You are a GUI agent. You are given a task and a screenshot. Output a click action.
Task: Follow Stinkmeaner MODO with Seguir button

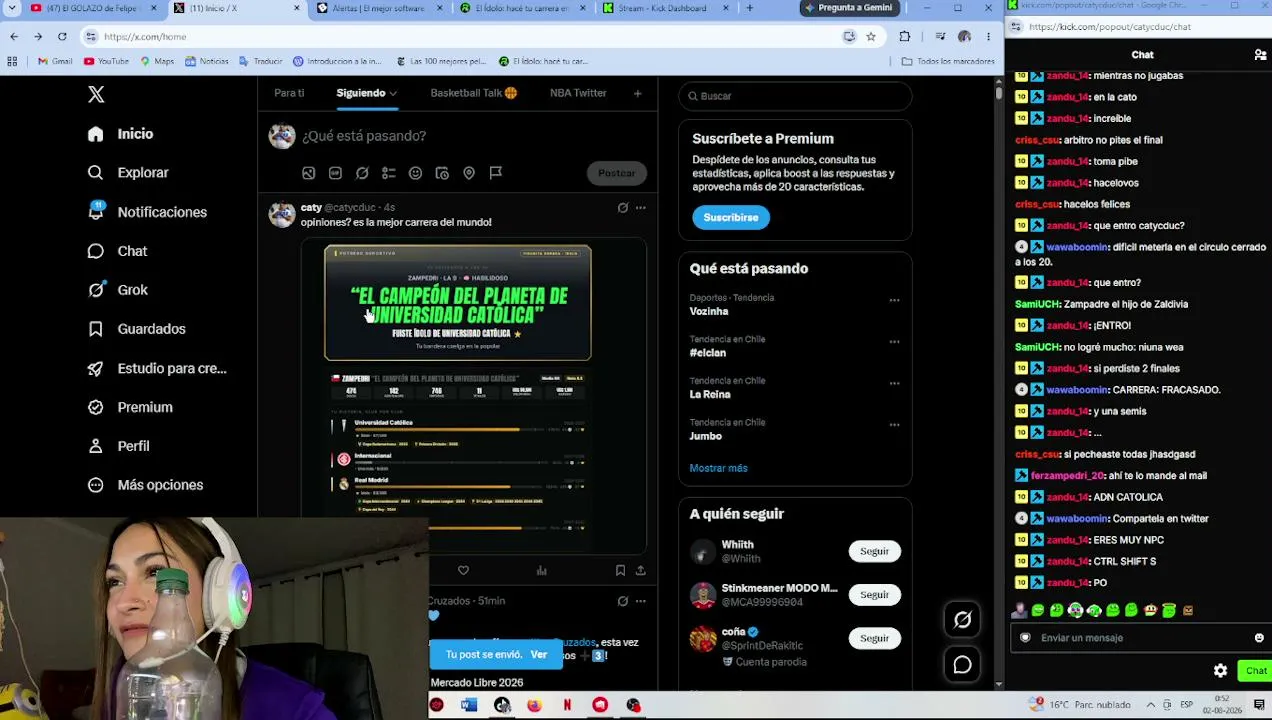click(874, 595)
